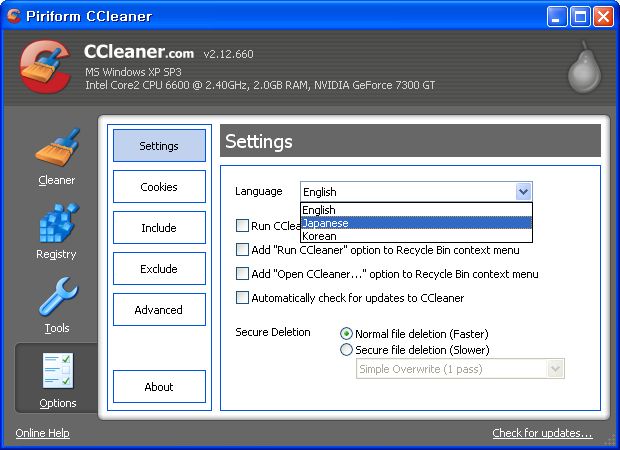Enable Automatically check for updates checkbox
The width and height of the screenshot is (620, 450).
pyautogui.click(x=242, y=297)
